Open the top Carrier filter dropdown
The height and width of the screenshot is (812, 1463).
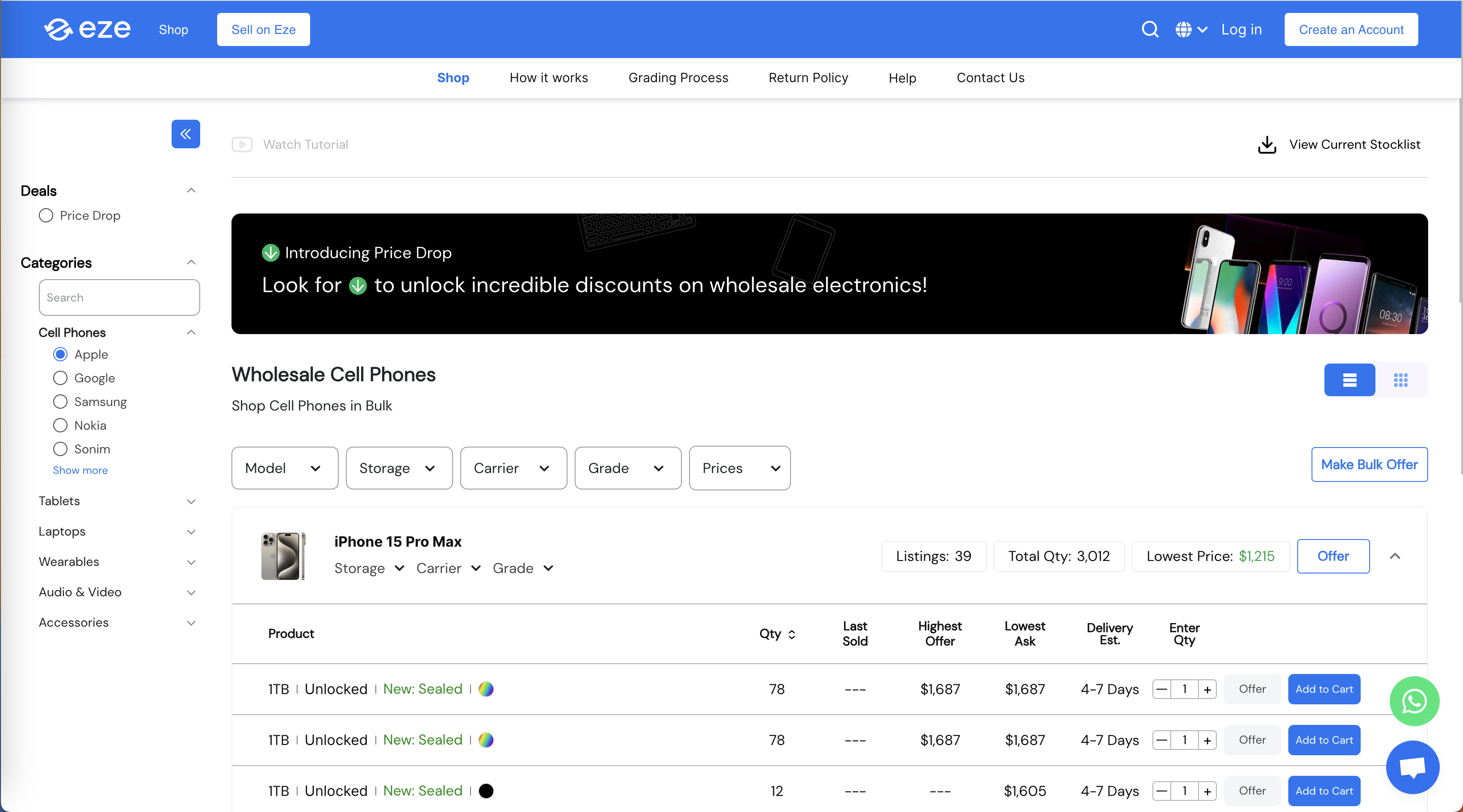click(513, 469)
